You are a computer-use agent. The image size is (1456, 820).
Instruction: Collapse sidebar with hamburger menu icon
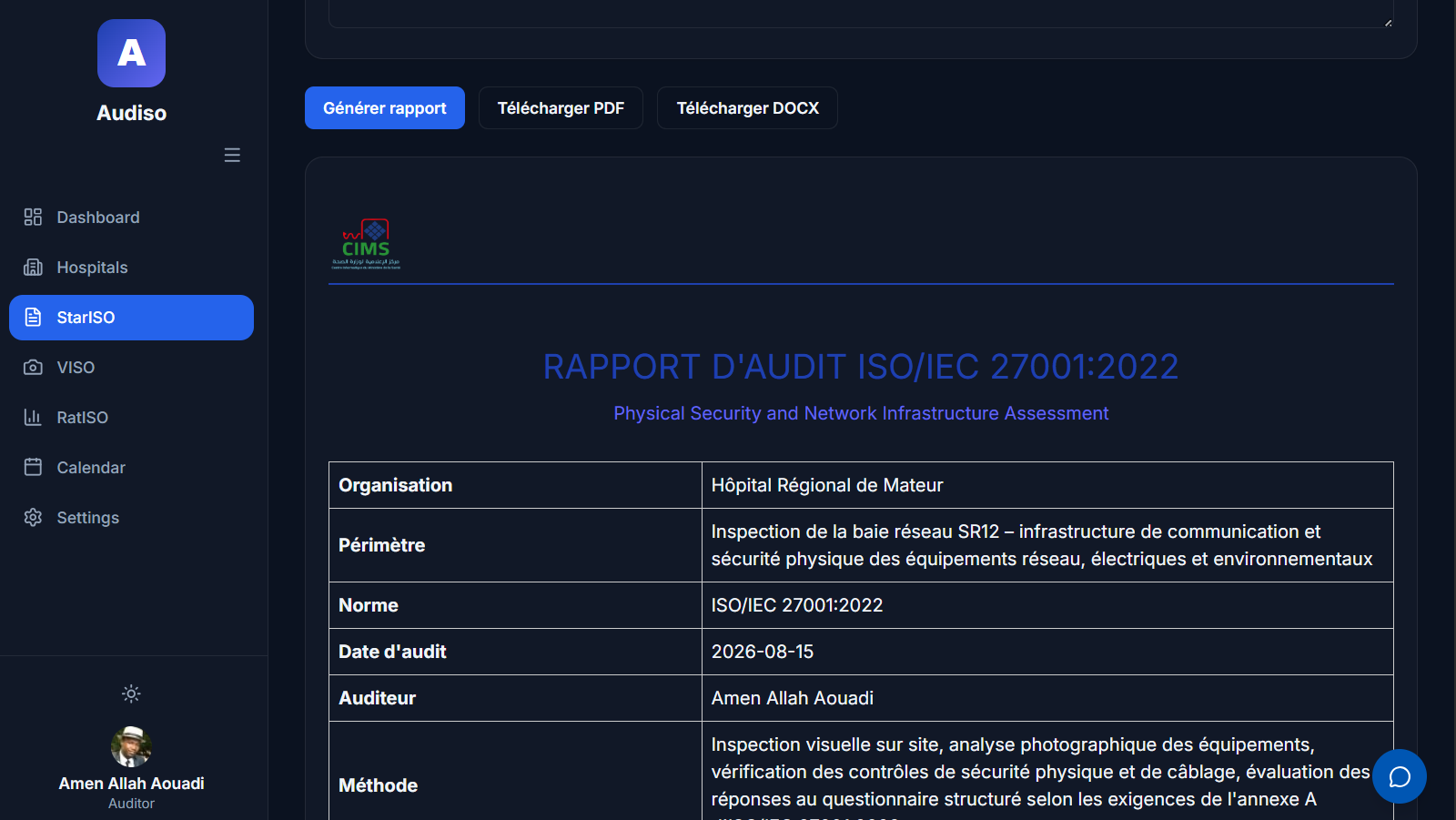coord(232,156)
